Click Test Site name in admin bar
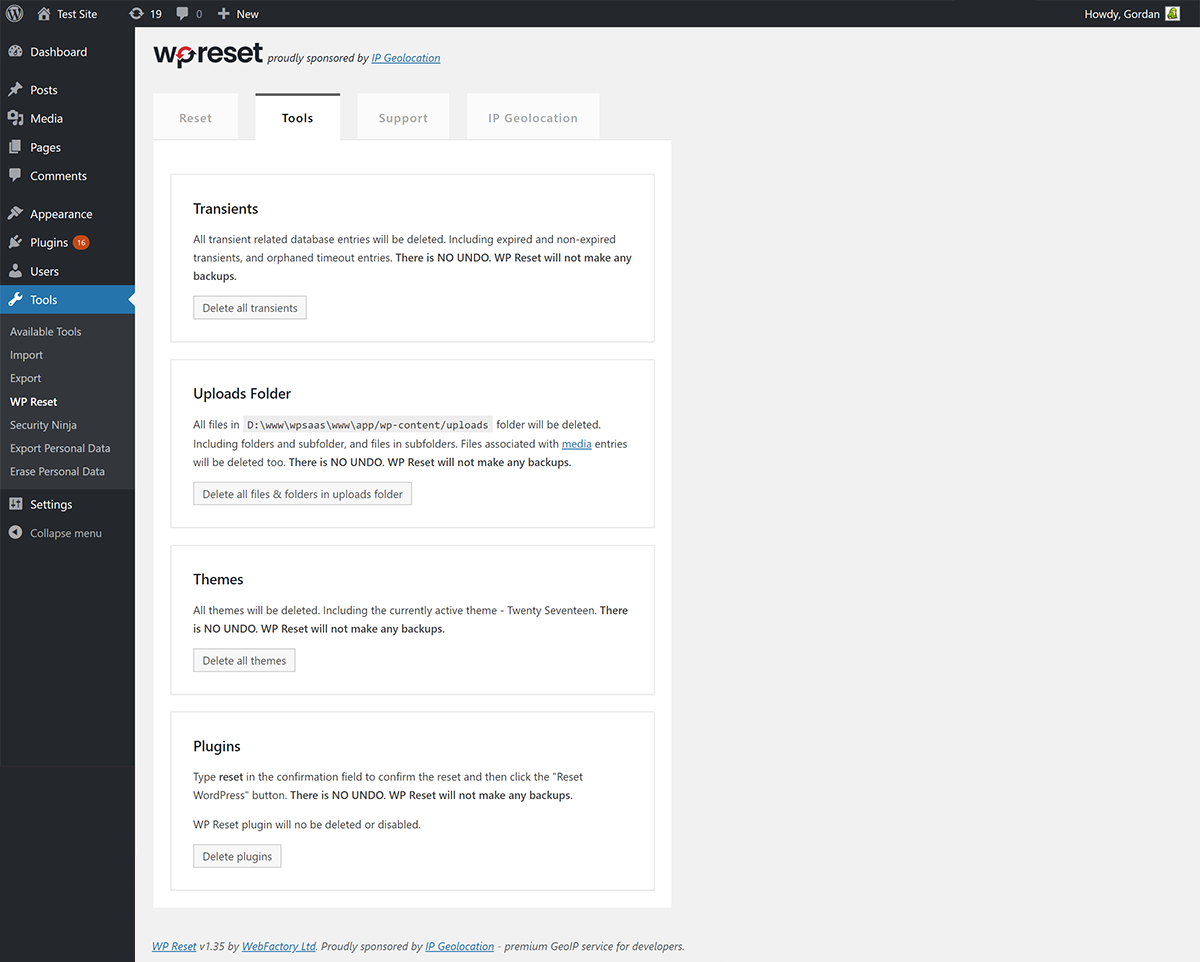 click(77, 14)
